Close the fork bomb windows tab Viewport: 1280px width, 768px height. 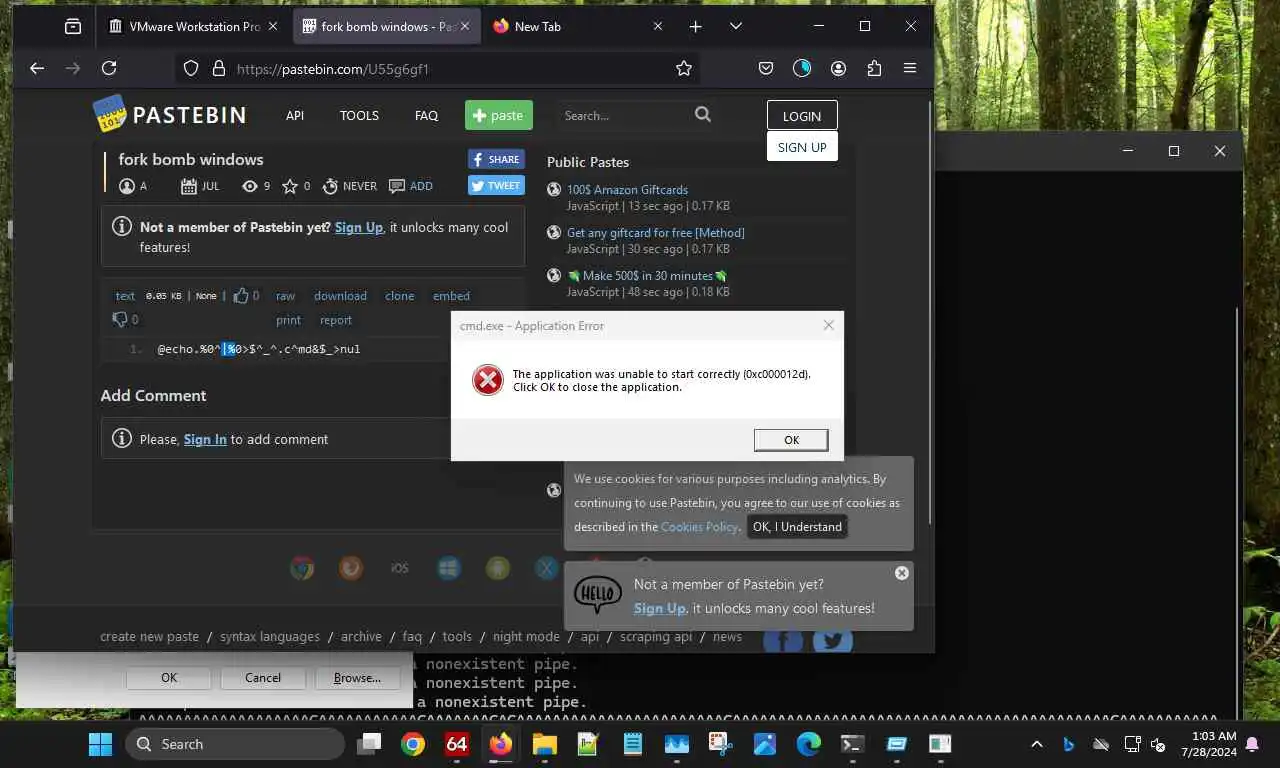[466, 27]
